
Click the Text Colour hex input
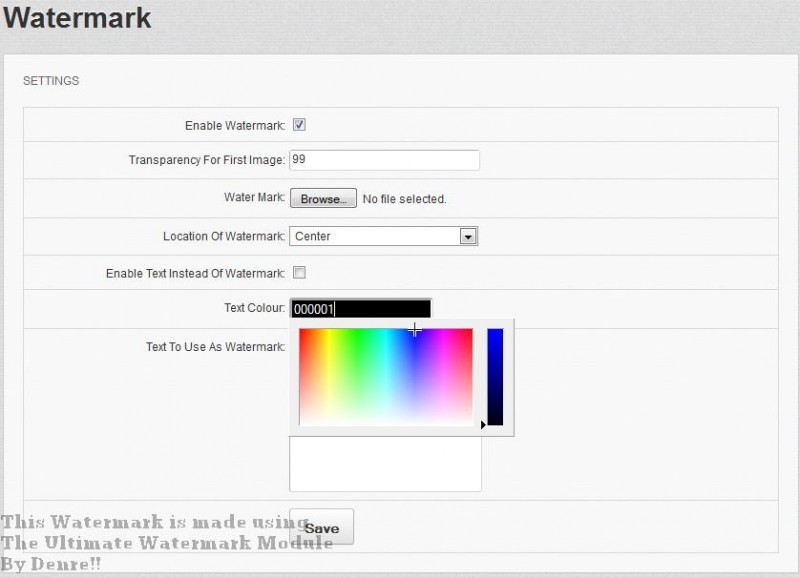tap(361, 309)
